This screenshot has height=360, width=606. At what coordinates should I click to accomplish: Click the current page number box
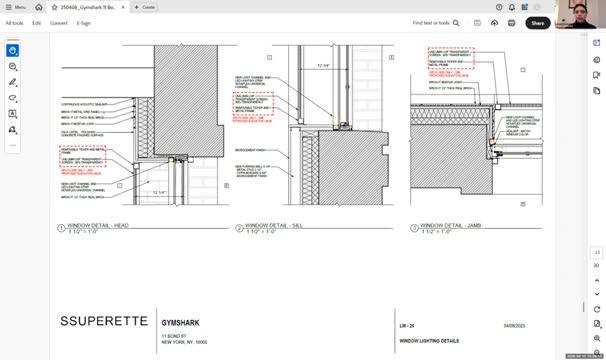[597, 253]
